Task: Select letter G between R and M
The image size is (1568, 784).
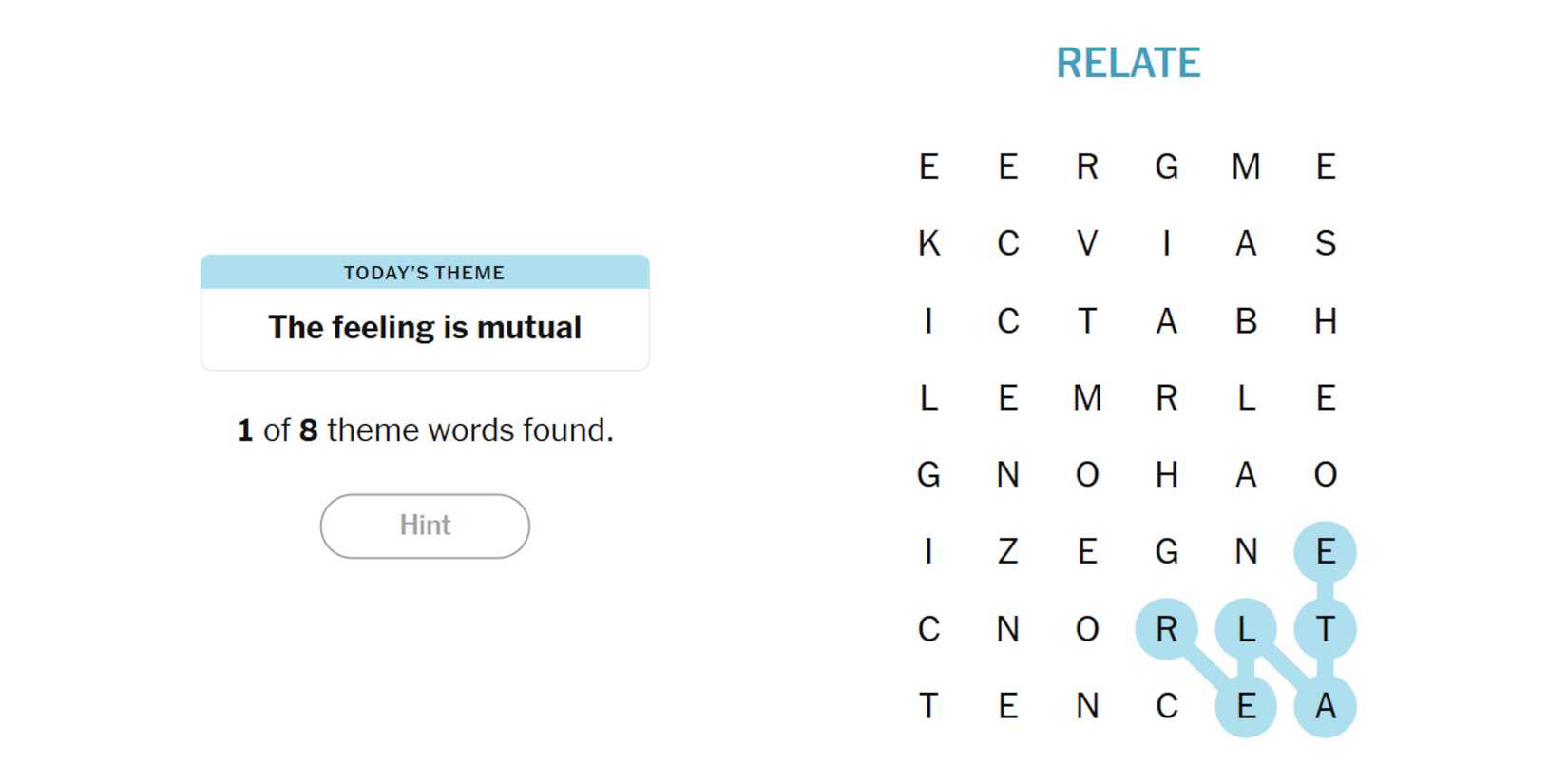Action: coord(1167,167)
